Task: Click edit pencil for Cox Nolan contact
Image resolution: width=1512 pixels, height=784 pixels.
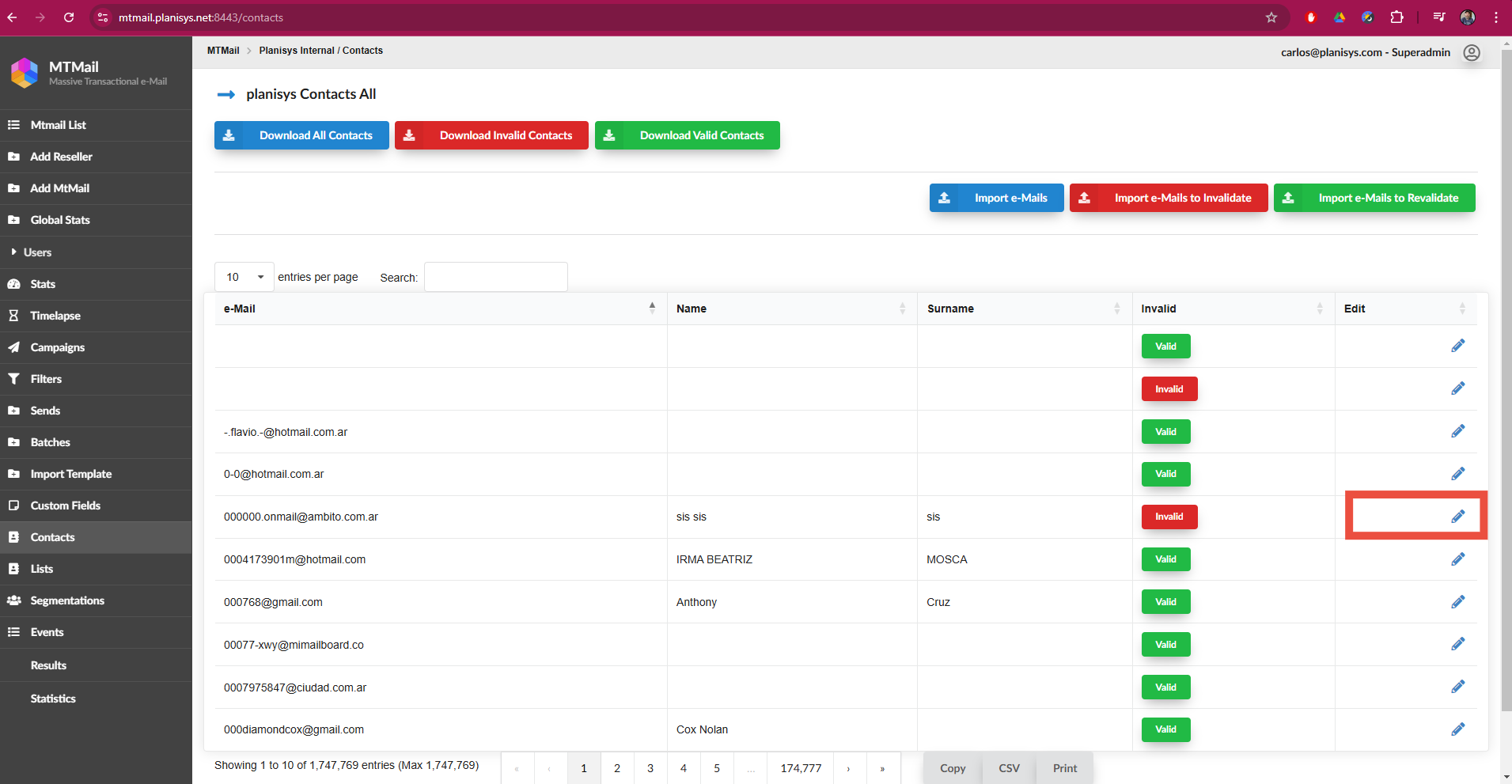Action: coord(1457,729)
